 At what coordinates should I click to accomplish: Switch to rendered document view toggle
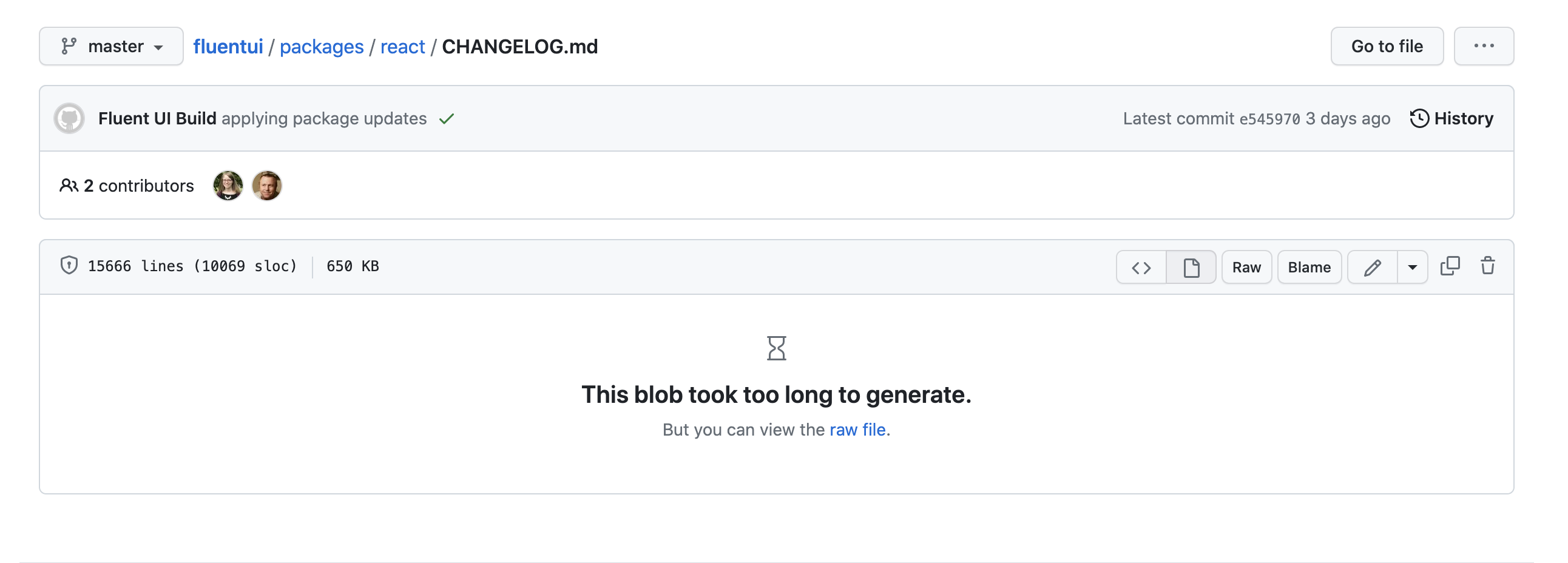[x=1191, y=266]
